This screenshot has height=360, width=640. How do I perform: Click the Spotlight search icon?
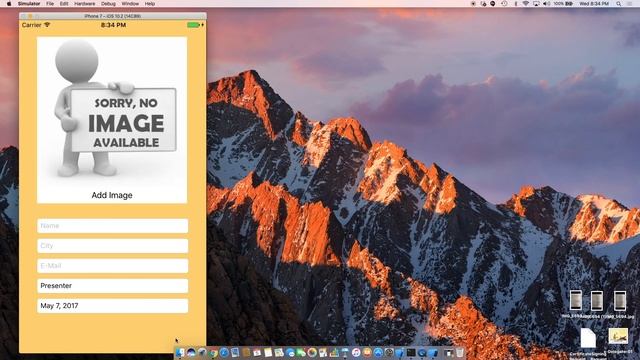tap(619, 4)
